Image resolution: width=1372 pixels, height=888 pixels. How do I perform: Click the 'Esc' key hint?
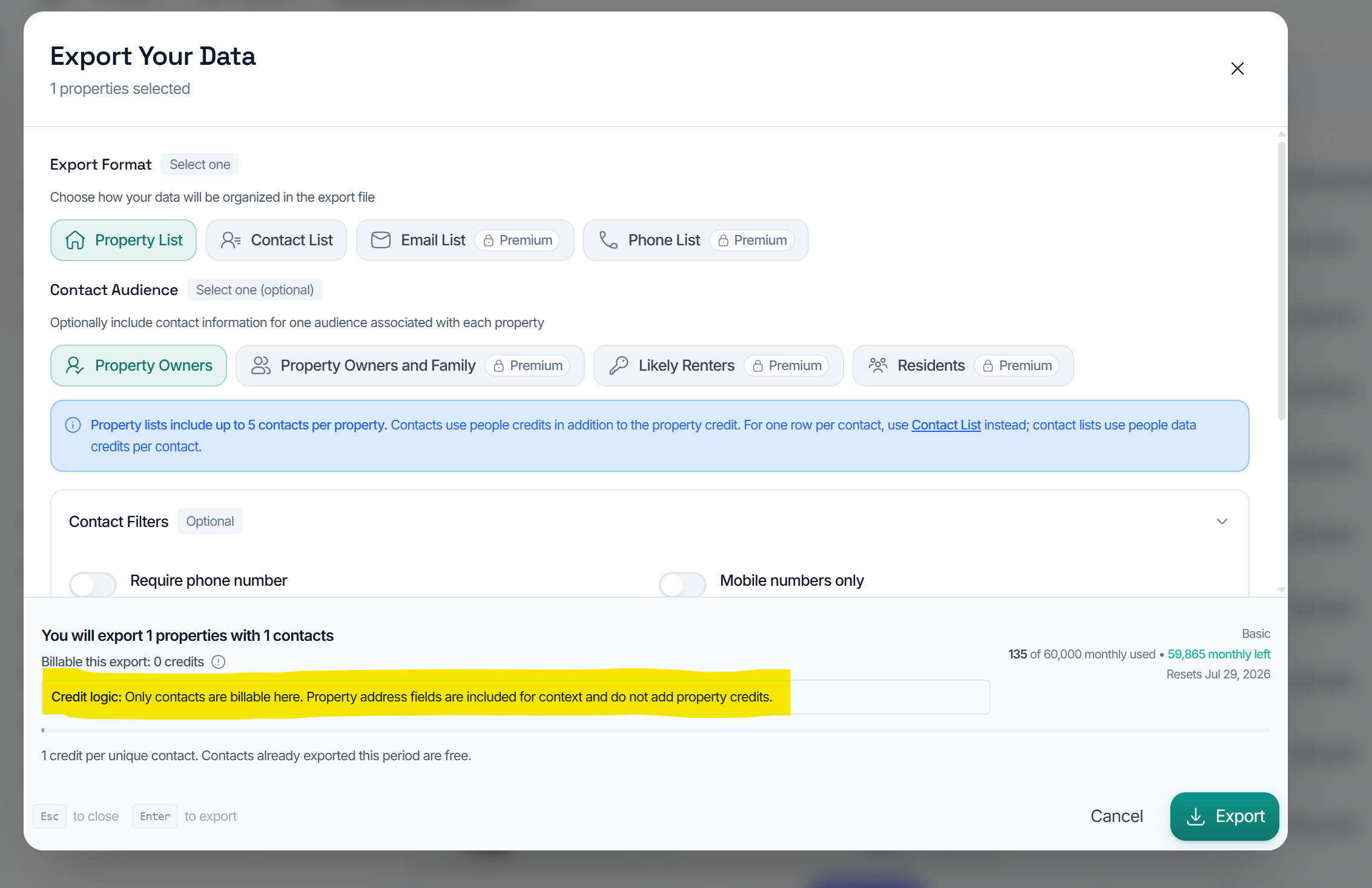[x=50, y=816]
